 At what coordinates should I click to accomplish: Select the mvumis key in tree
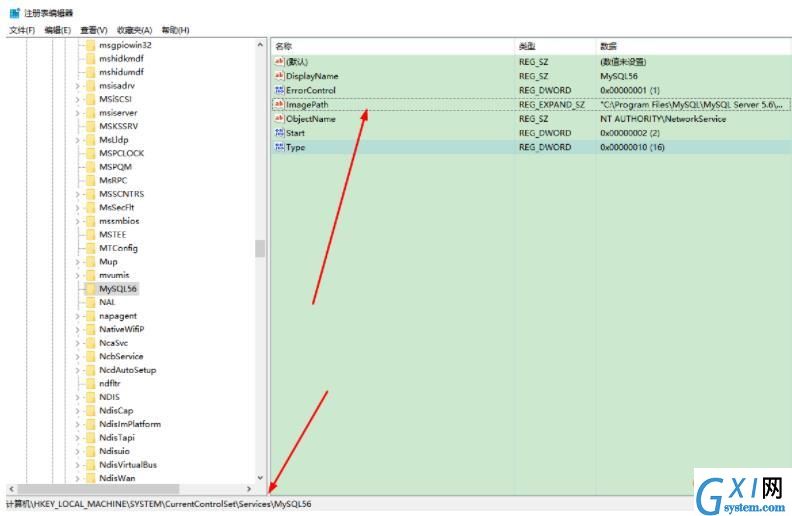(x=114, y=275)
